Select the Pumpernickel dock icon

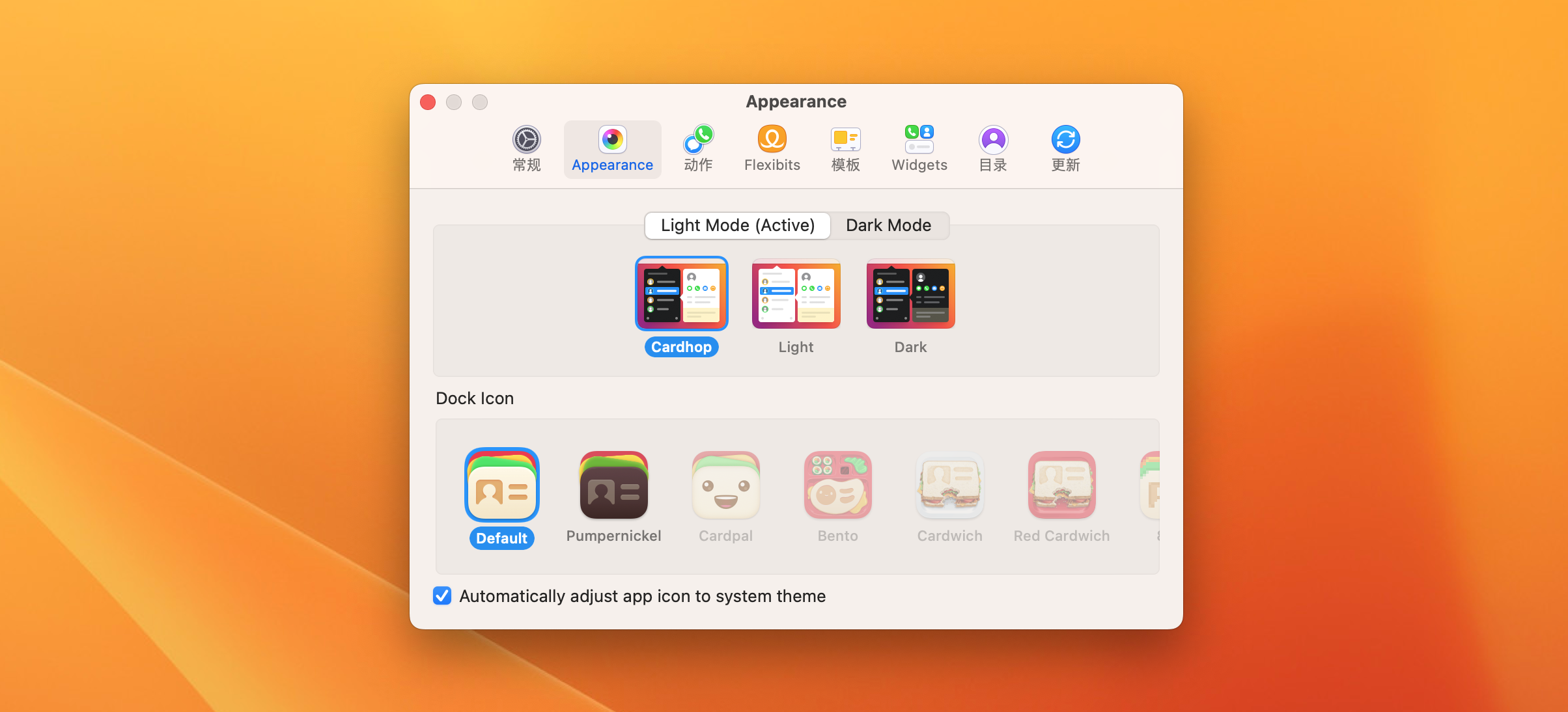(613, 485)
